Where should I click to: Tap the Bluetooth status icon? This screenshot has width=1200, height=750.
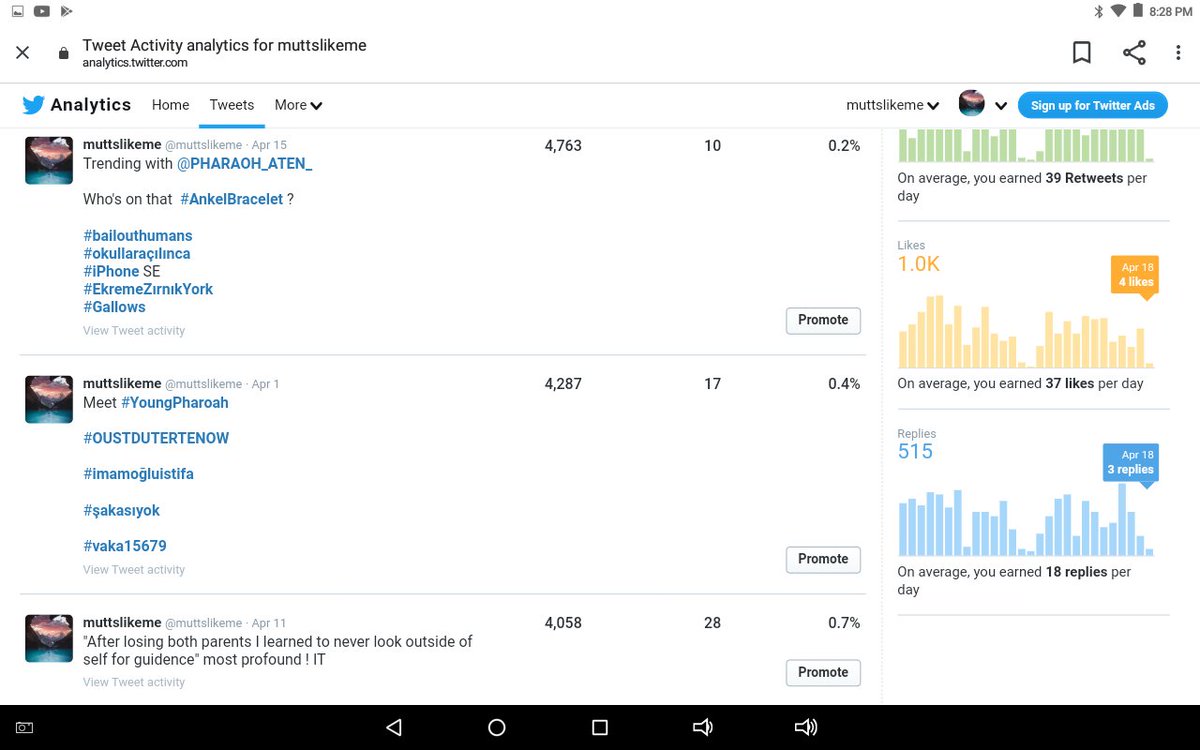(x=1098, y=12)
